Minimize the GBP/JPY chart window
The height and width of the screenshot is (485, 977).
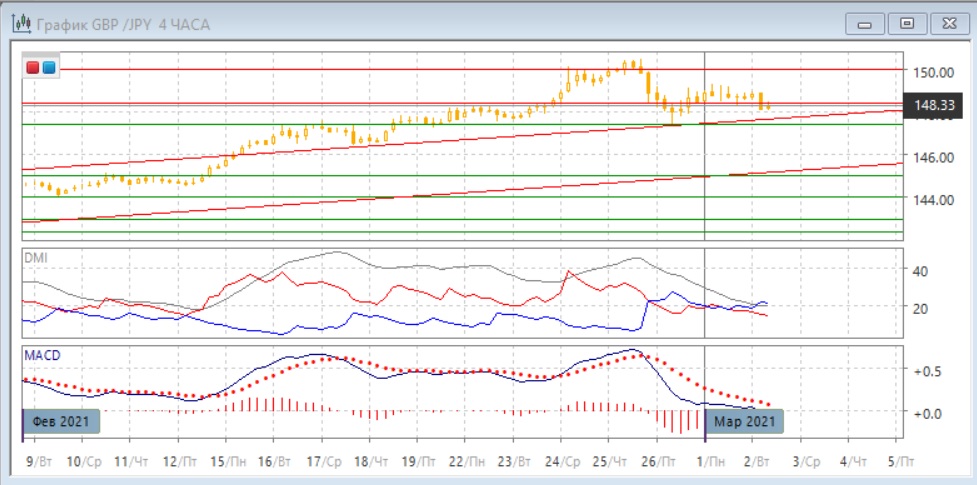tap(866, 23)
